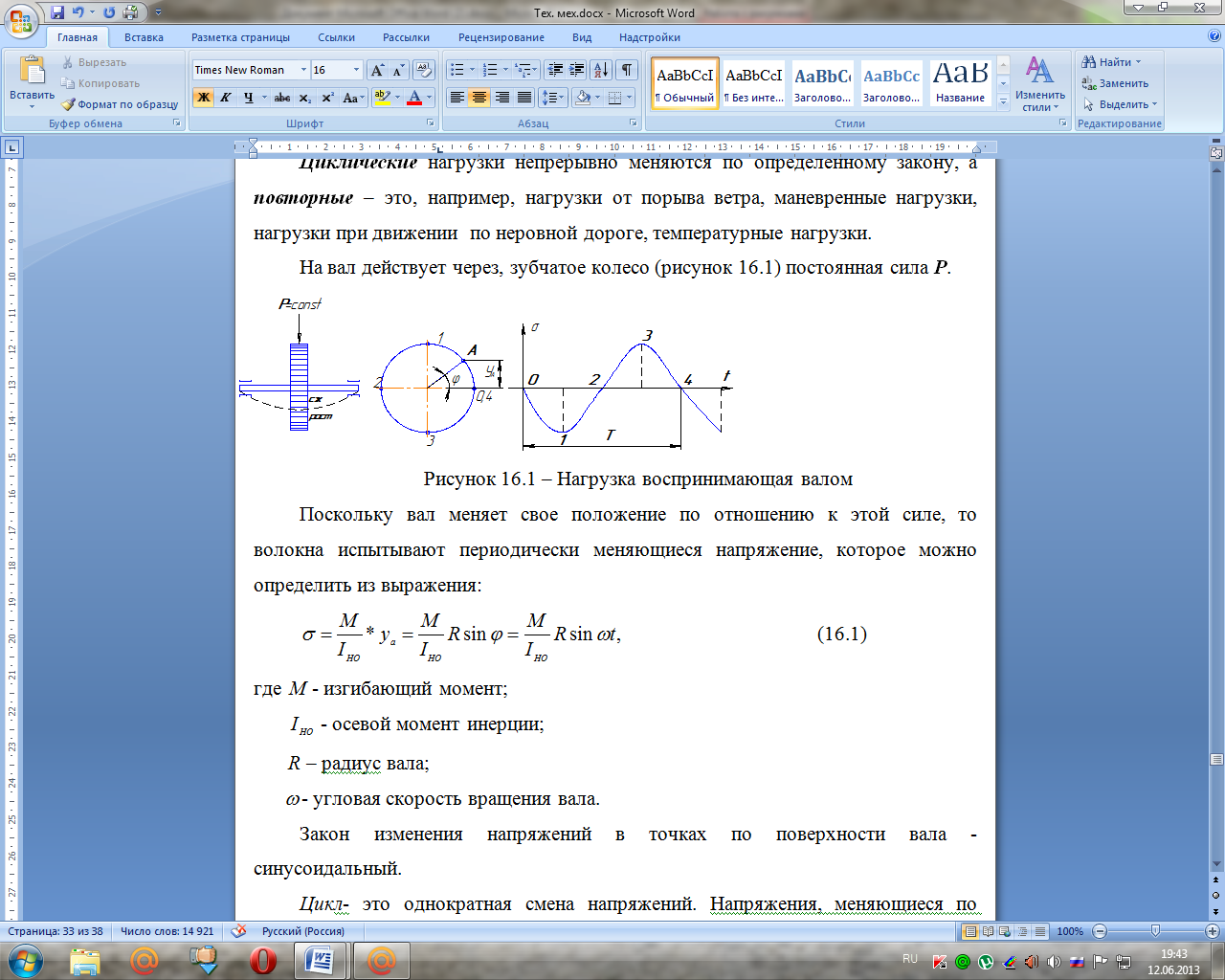The height and width of the screenshot is (980, 1225).
Task: Open Выделить (Select) dropdown
Action: click(1120, 104)
